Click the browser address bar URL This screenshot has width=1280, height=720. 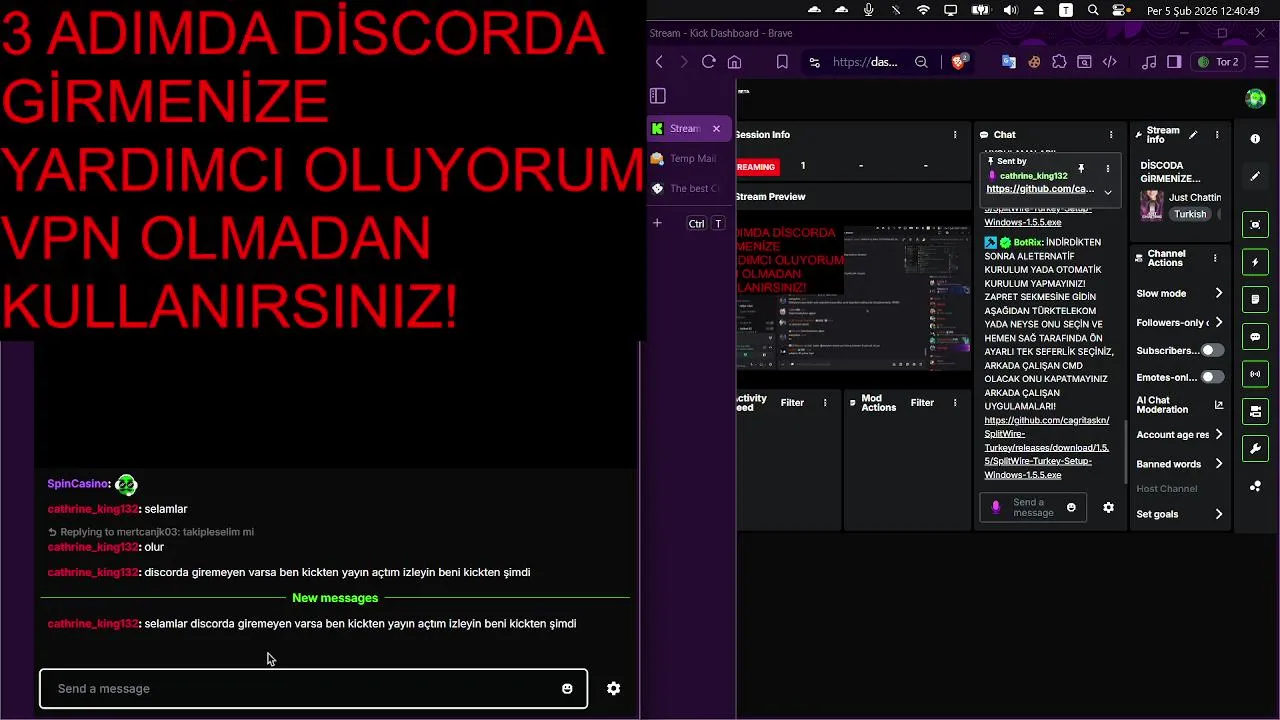865,62
